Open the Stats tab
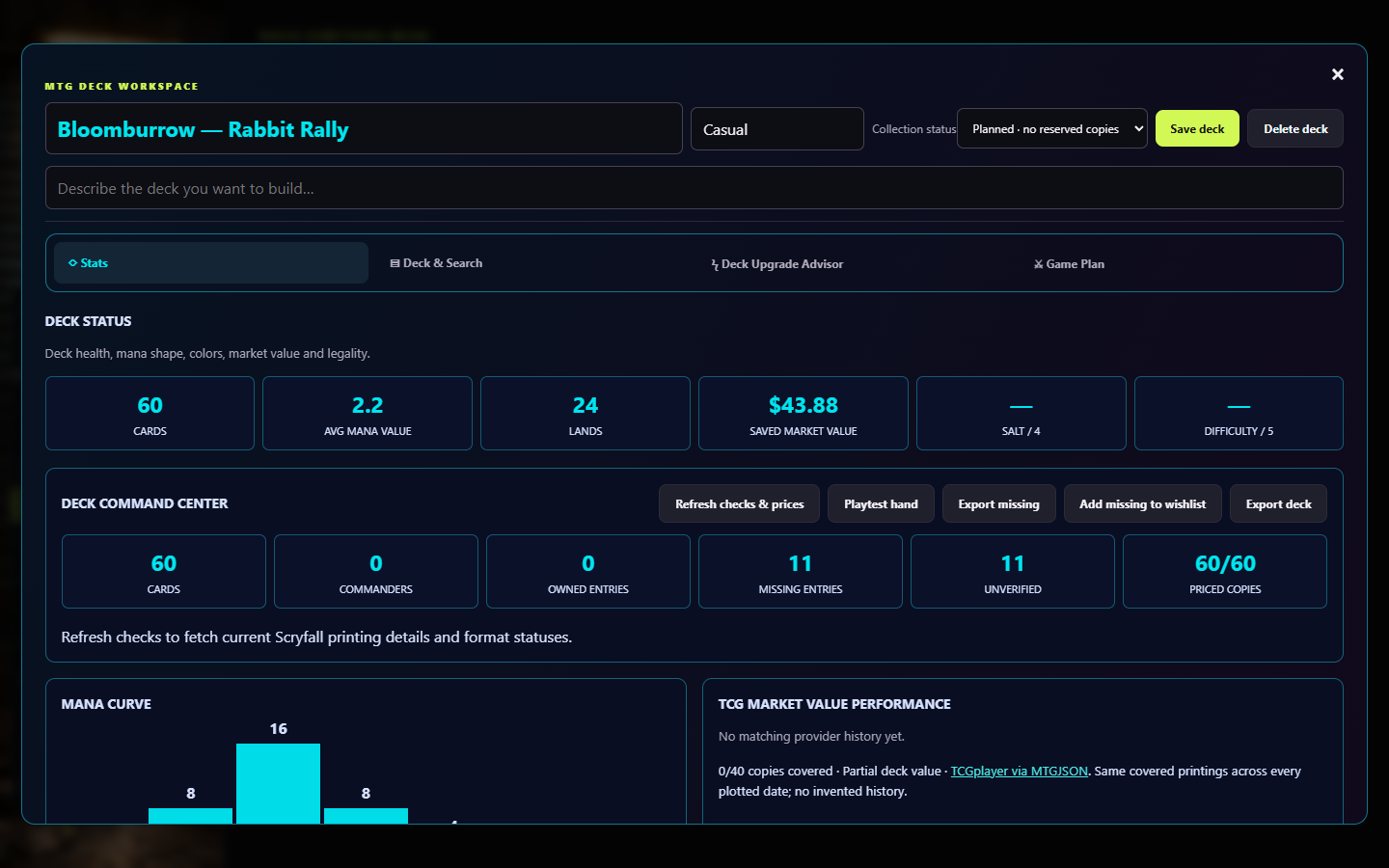1389x868 pixels. pos(211,263)
